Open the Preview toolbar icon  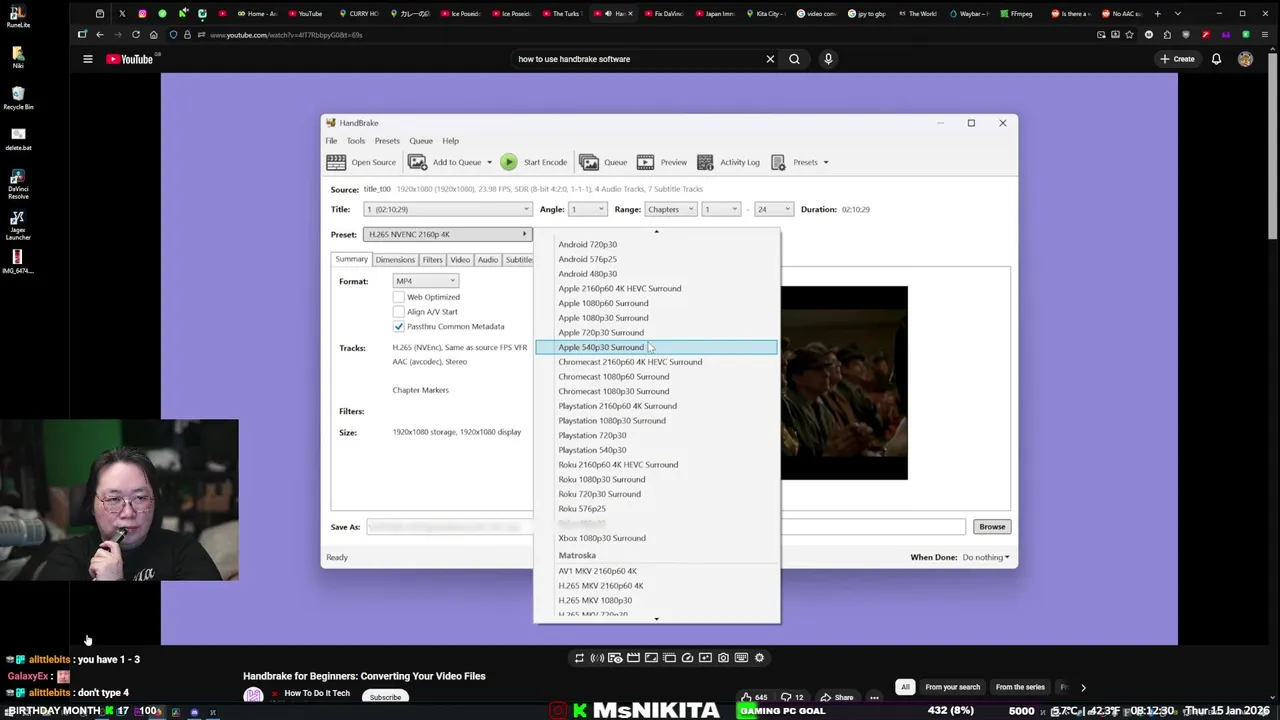pos(645,162)
